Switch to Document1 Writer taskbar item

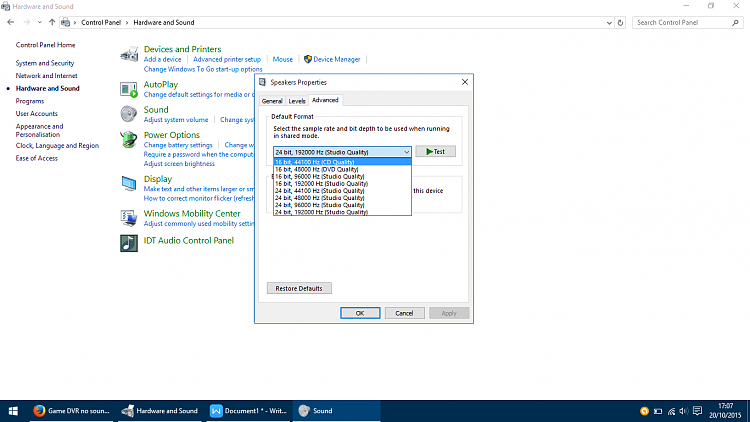[249, 411]
